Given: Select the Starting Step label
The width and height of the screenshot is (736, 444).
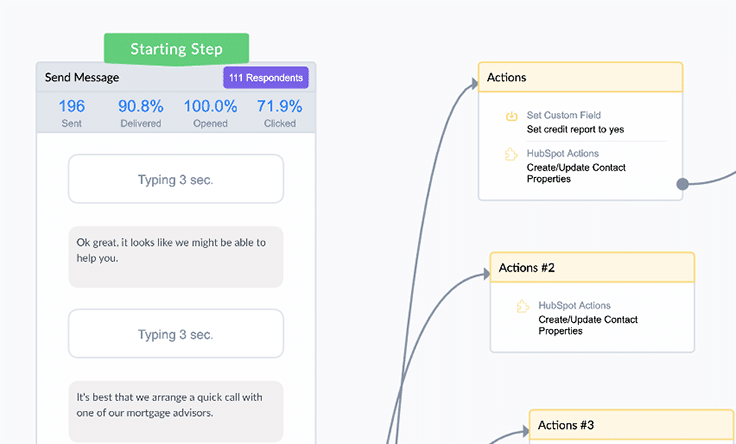Looking at the screenshot, I should point(176,49).
